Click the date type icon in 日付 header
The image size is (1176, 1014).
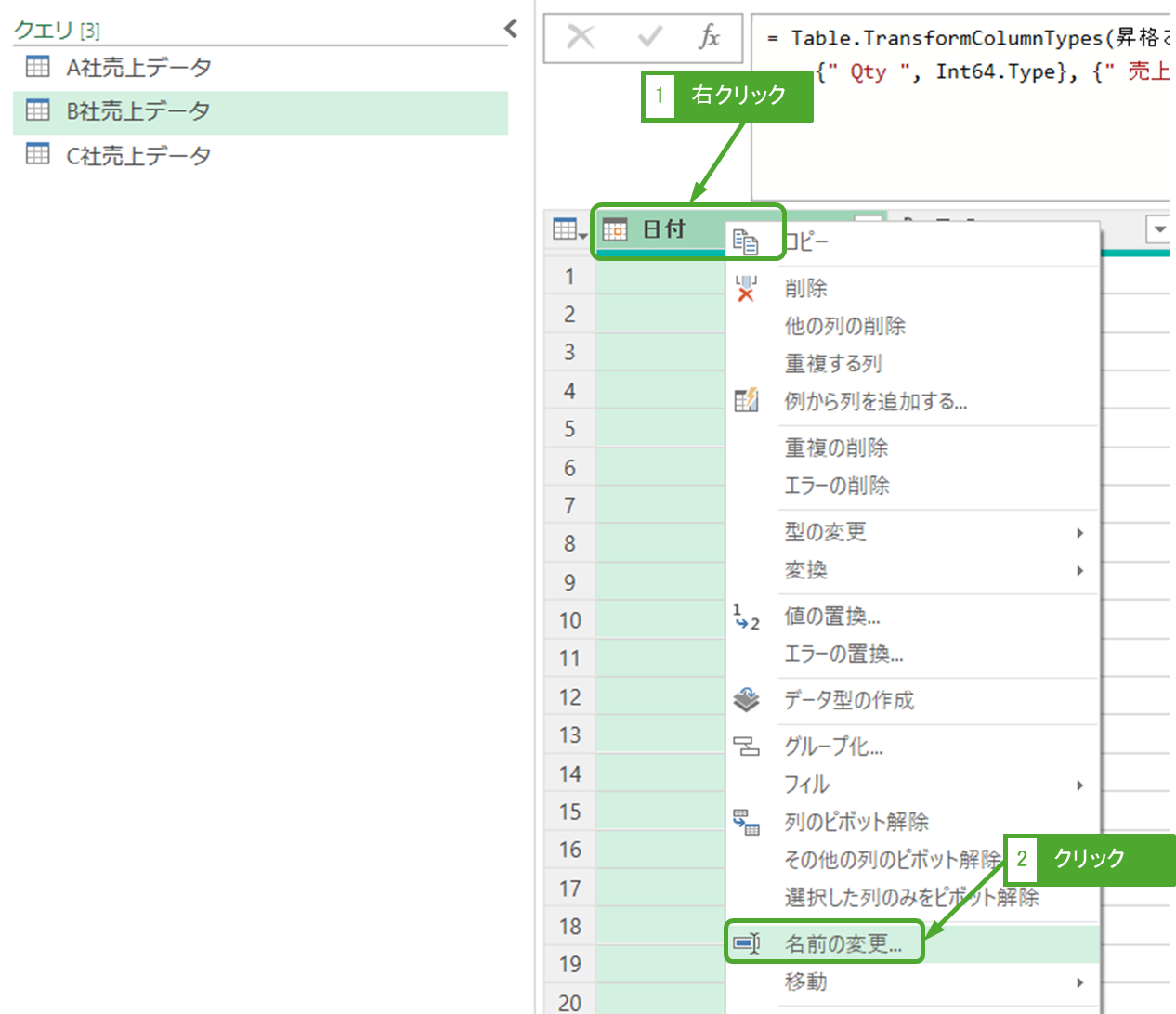point(615,229)
